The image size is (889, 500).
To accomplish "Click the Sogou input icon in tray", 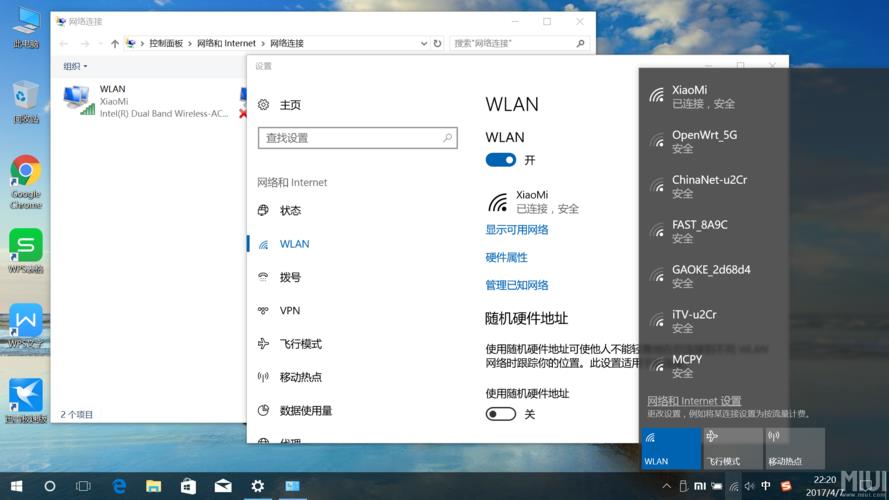I will click(786, 486).
